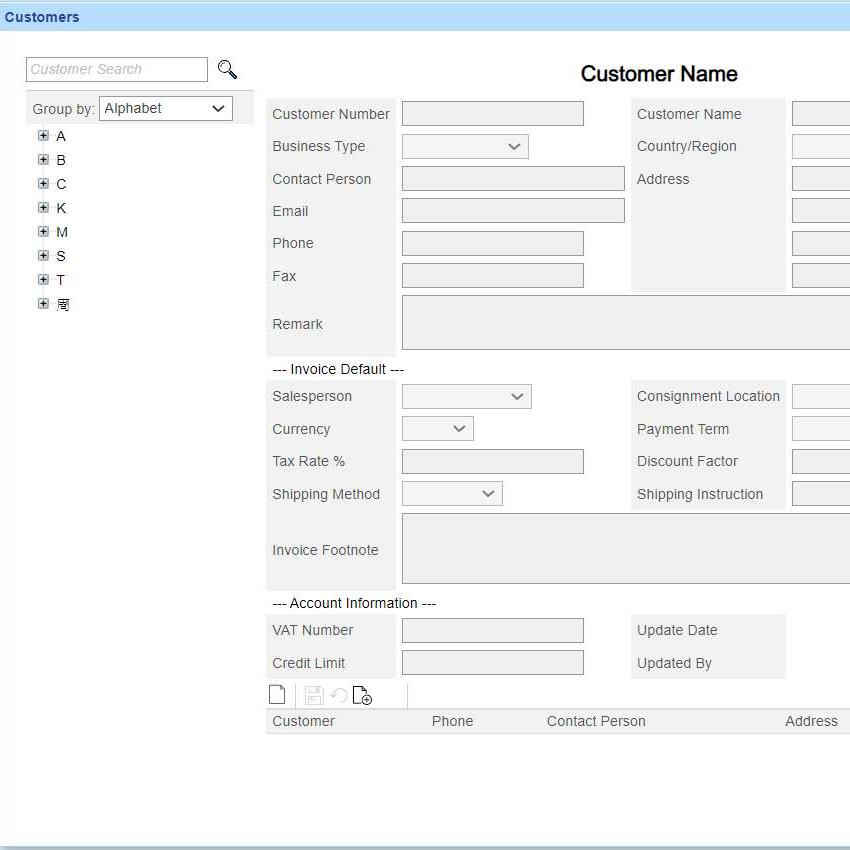850x850 pixels.
Task: Click the Customers title in the header bar
Action: tap(42, 17)
